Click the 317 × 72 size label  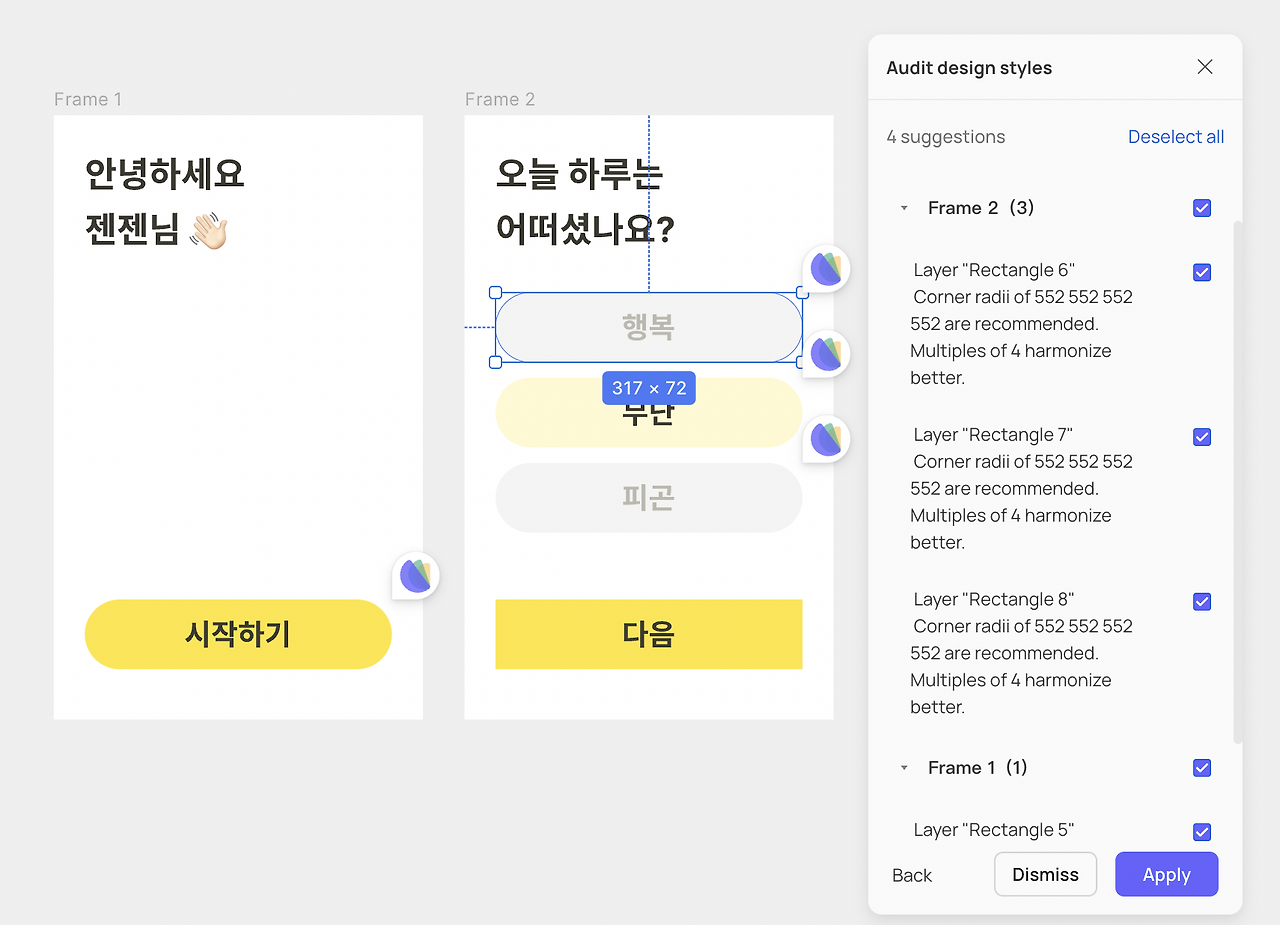[x=648, y=388]
